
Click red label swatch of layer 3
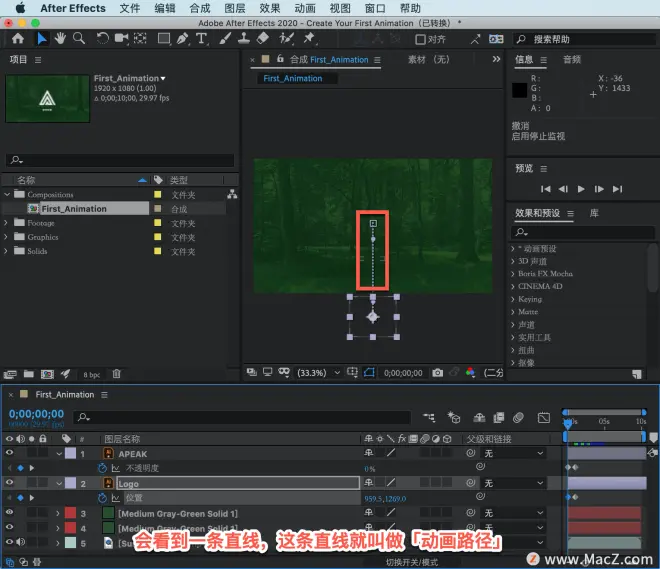click(70, 513)
